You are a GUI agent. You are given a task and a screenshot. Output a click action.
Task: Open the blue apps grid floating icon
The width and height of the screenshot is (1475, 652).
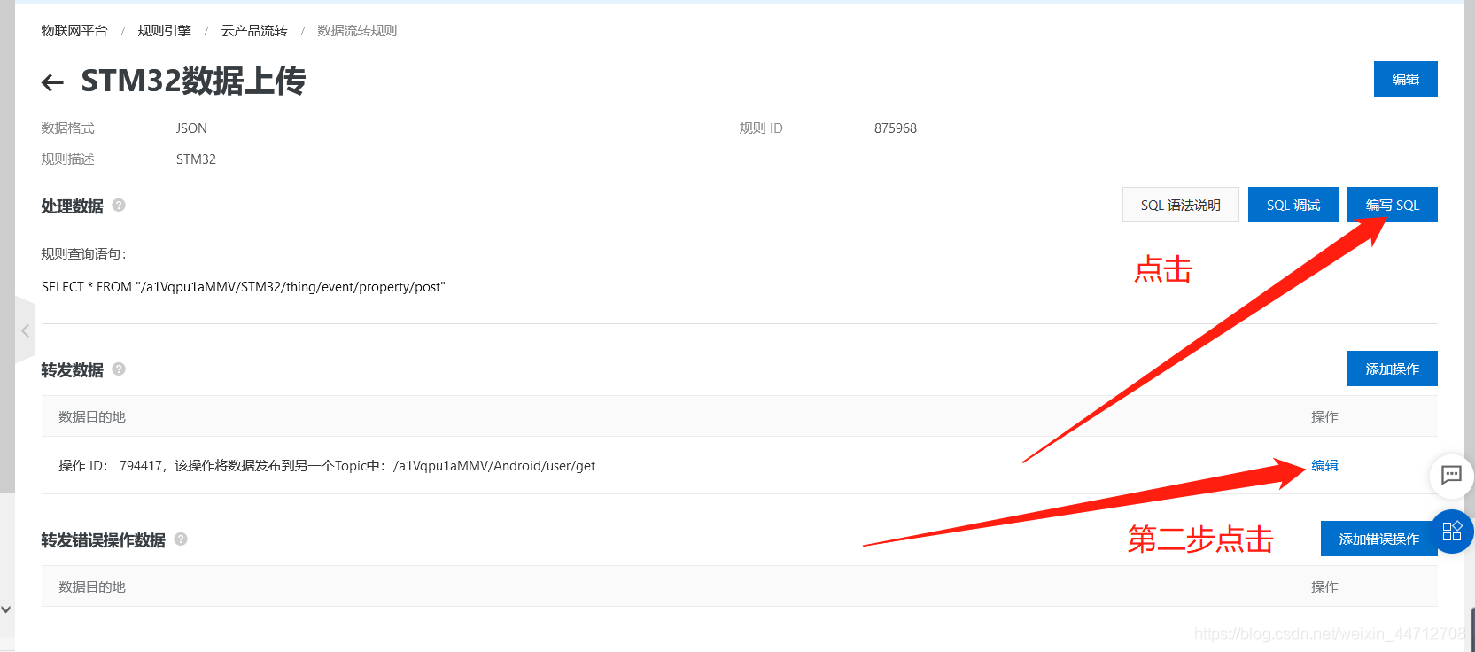1453,531
